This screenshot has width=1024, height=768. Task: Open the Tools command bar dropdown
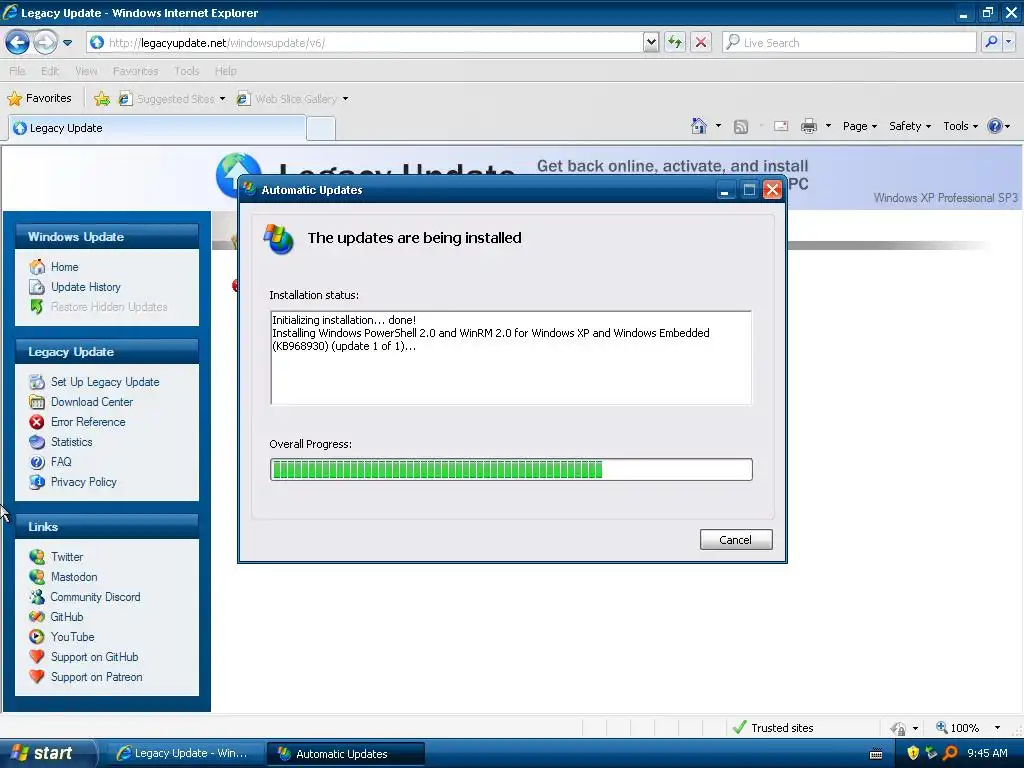(961, 126)
